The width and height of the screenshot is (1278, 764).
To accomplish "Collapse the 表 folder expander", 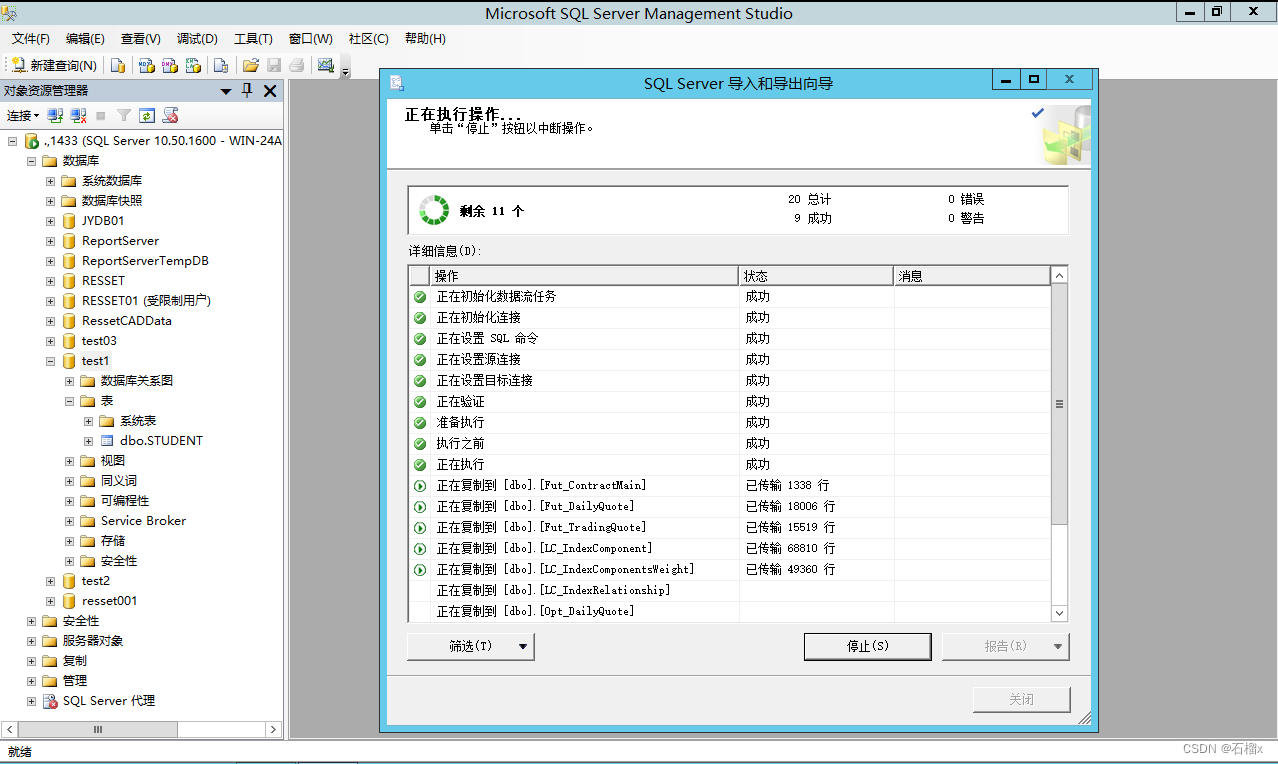I will (70, 401).
